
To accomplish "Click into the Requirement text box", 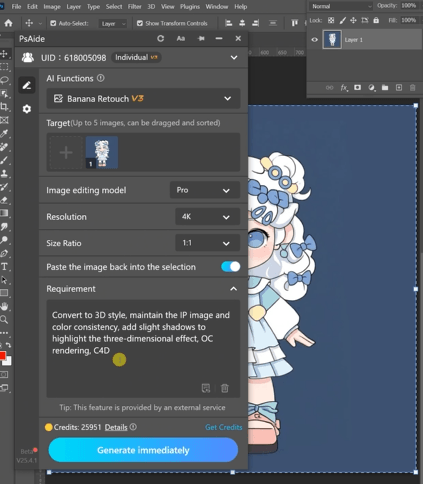I will click(143, 348).
